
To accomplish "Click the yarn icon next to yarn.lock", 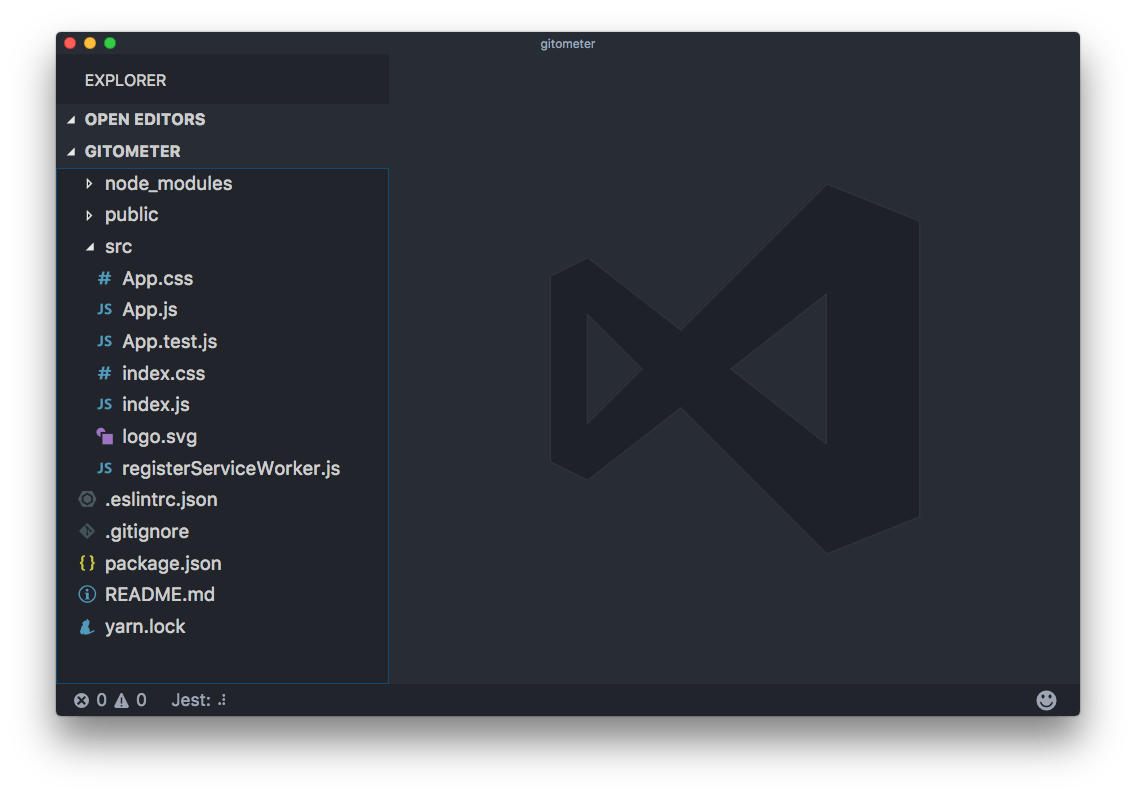I will (x=86, y=626).
